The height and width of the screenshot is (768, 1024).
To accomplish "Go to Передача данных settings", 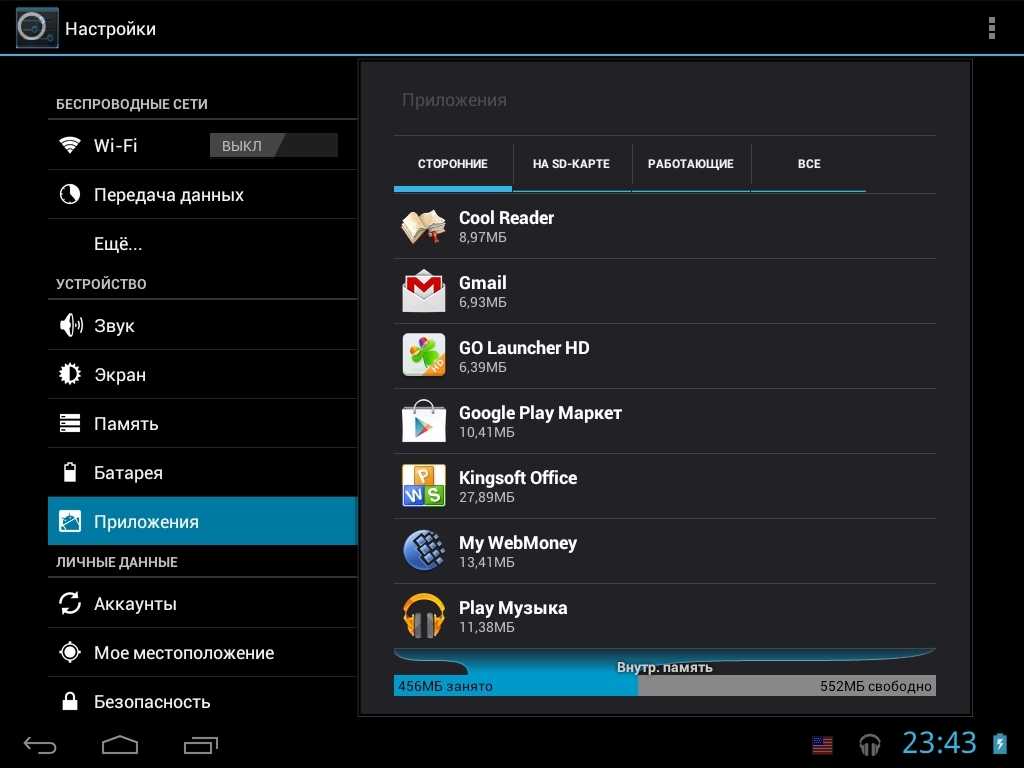I will tap(168, 195).
